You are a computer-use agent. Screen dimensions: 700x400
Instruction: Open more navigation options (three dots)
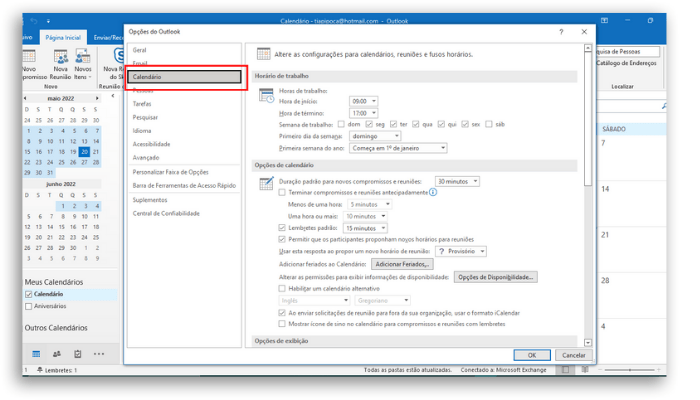click(99, 354)
